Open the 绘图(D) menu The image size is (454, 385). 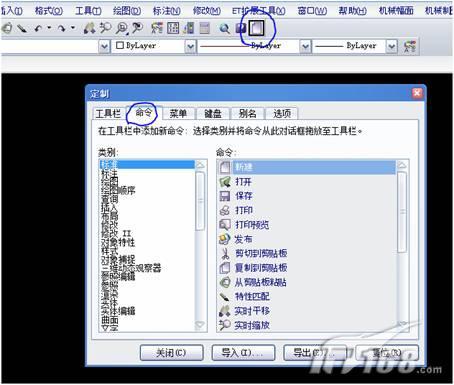(127, 11)
